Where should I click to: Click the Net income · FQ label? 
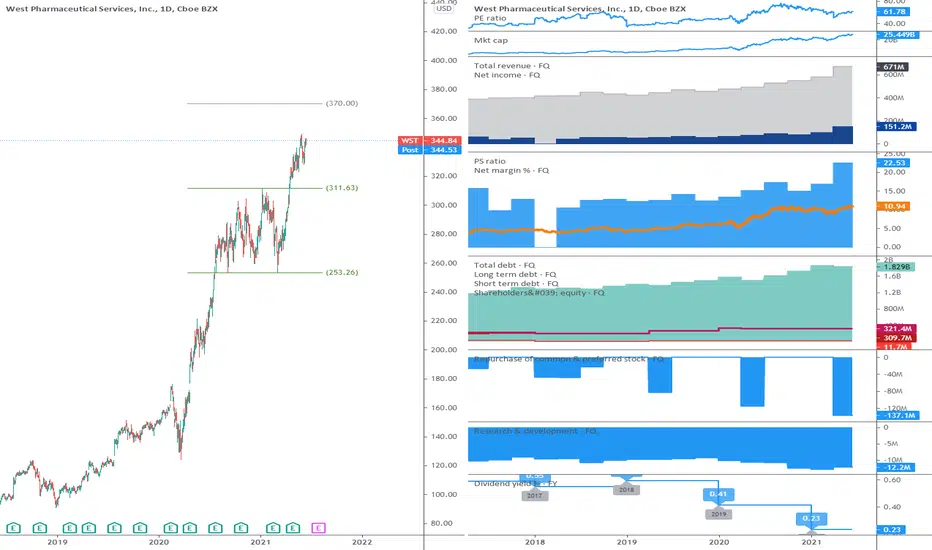[507, 75]
